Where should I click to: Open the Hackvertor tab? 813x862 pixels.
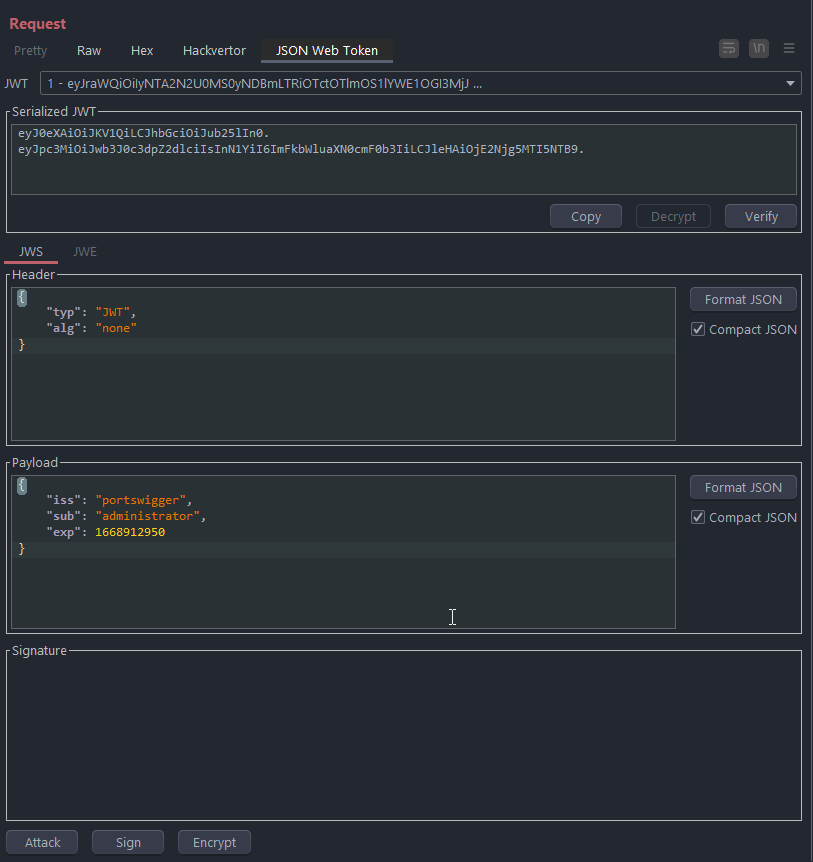tap(214, 50)
